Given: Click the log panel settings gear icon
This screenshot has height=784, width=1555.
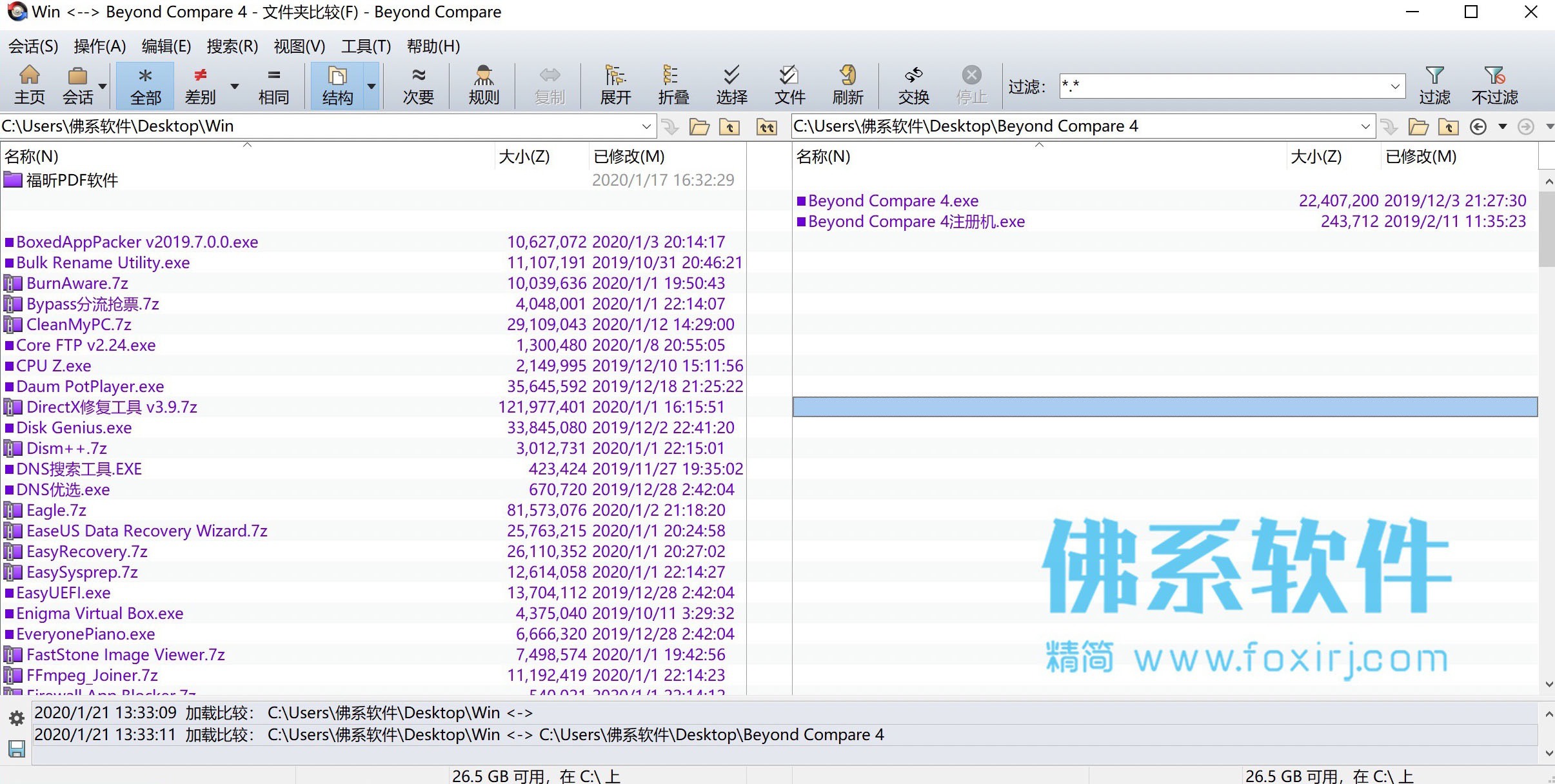Looking at the screenshot, I should 16,718.
